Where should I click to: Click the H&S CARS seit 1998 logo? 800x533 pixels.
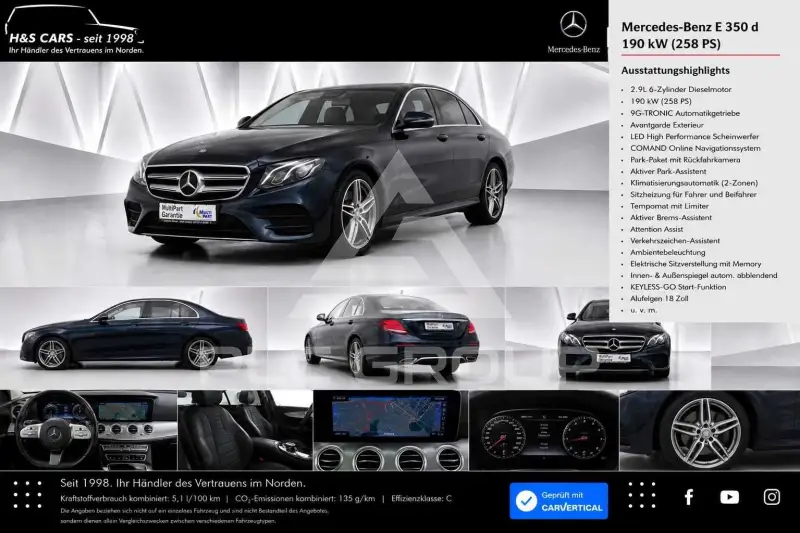click(74, 32)
